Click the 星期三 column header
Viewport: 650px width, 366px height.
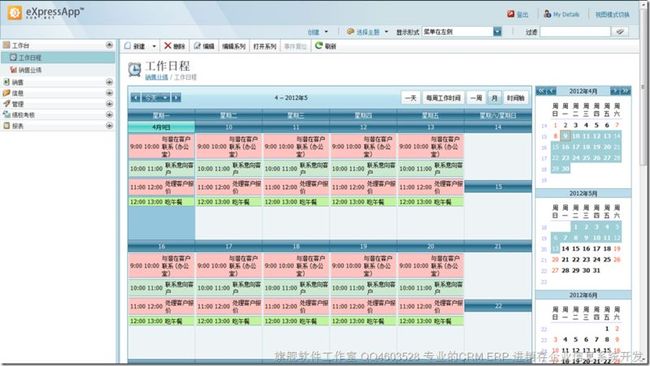pyautogui.click(x=296, y=115)
